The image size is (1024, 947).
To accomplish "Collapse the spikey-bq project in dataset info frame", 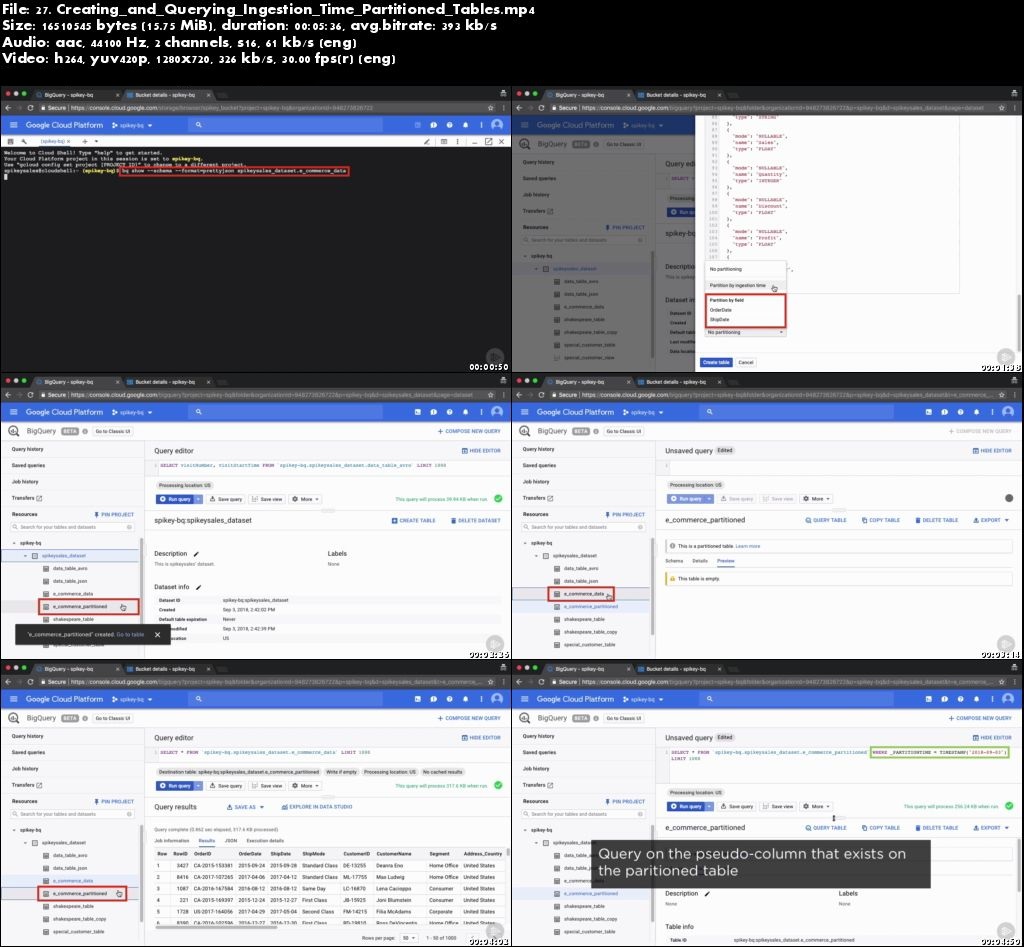I will pyautogui.click(x=14, y=543).
